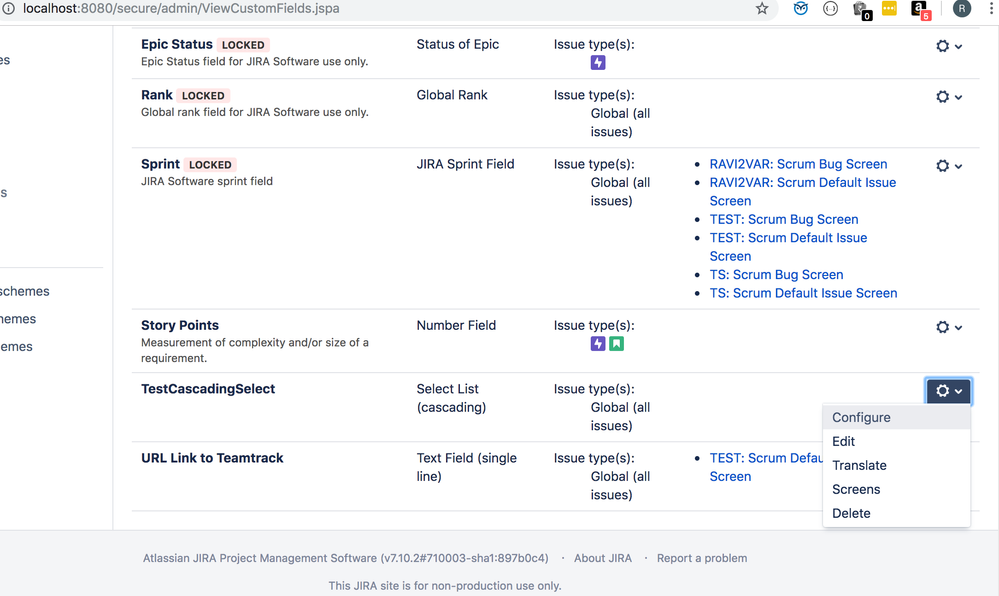Choose Translate from the actions menu

click(896, 465)
